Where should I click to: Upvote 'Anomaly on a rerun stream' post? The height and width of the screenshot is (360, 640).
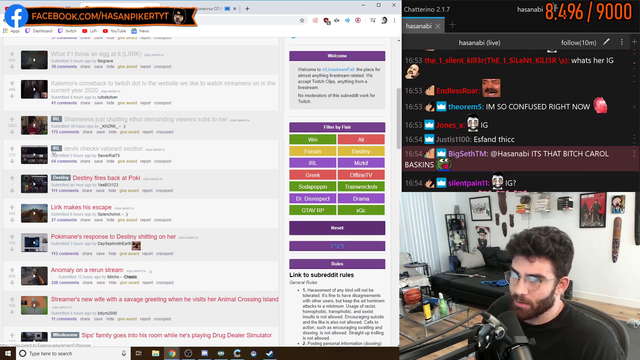click(x=12, y=270)
